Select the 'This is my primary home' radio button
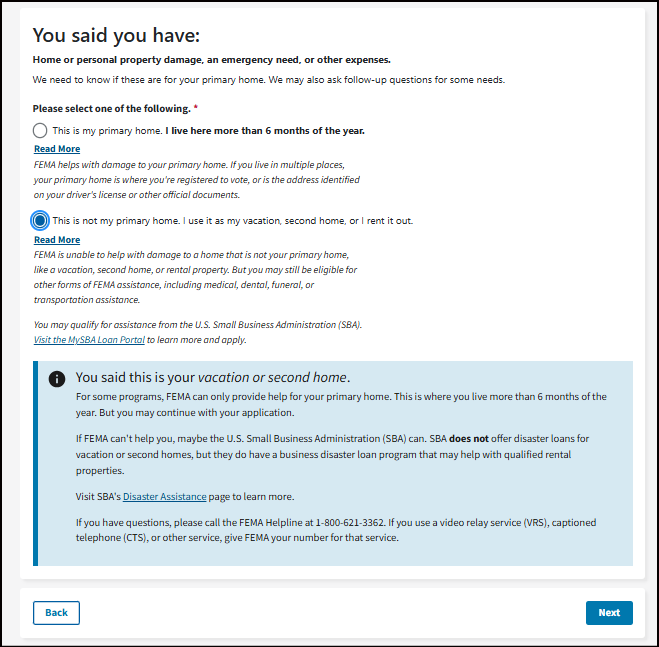Image resolution: width=659 pixels, height=647 pixels. [x=40, y=131]
